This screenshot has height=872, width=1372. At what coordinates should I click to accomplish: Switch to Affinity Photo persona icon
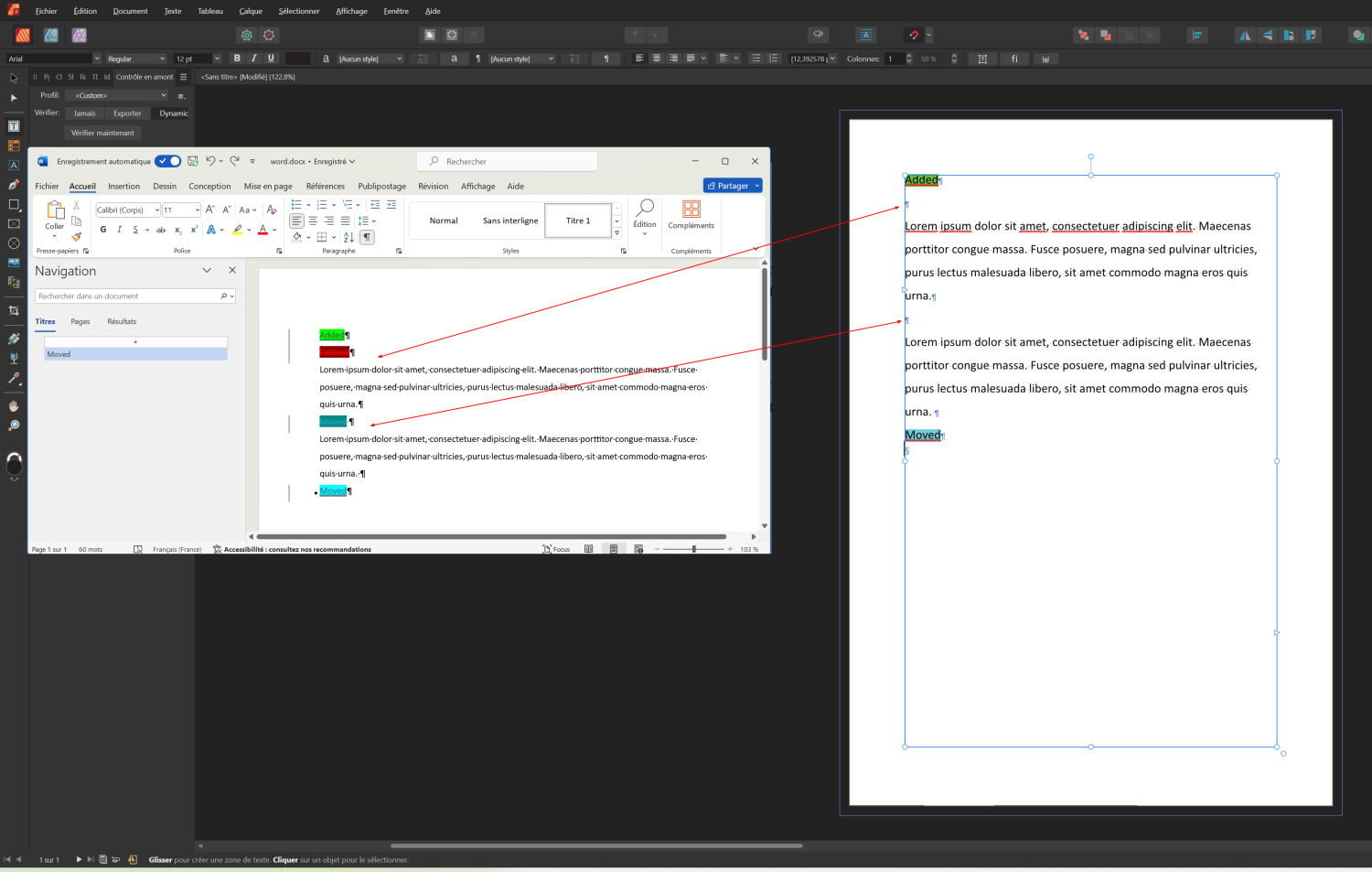coord(80,35)
